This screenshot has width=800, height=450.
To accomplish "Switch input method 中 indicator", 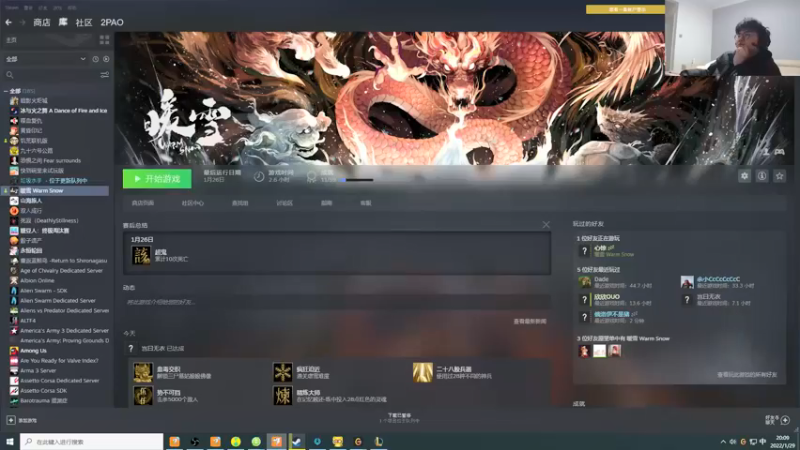I will click(763, 442).
